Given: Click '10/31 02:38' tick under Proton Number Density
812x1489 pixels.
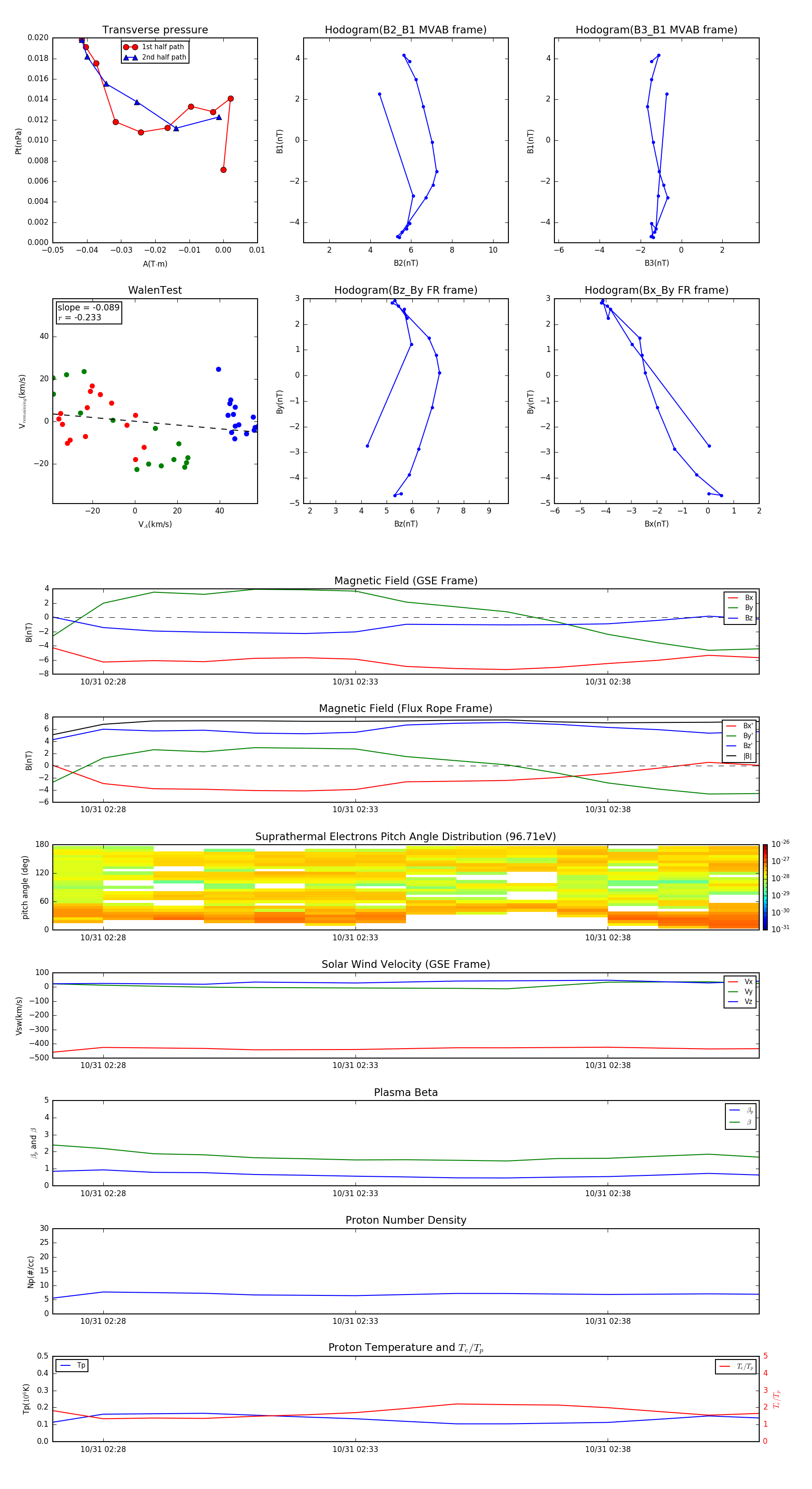Looking at the screenshot, I should 607,1321.
